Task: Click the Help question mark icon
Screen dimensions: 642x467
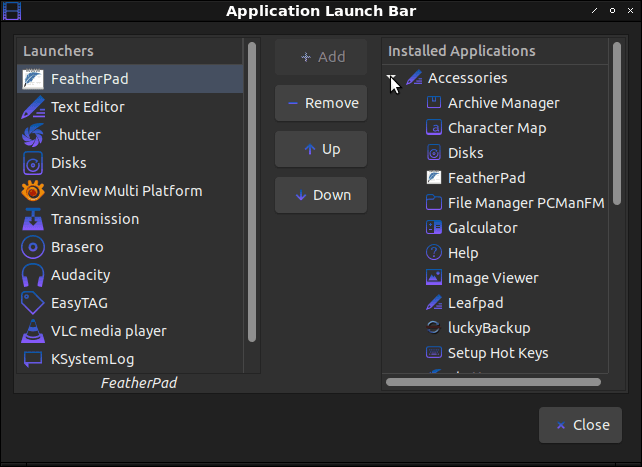Action: 434,253
